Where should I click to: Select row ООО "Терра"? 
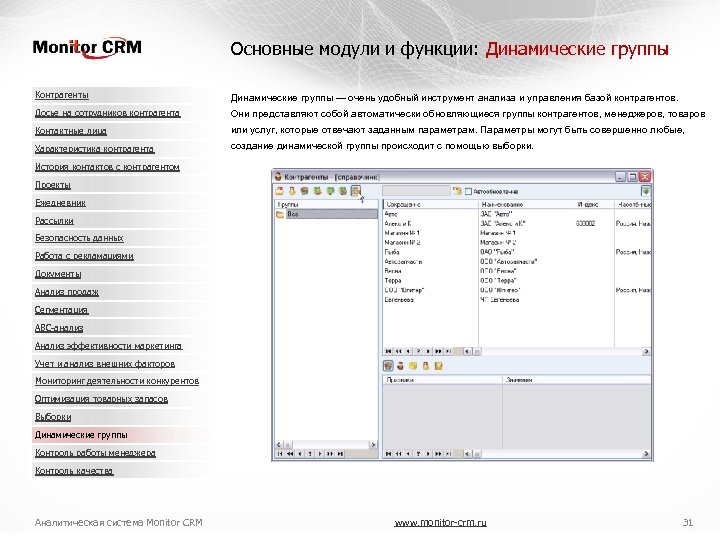coord(517,281)
